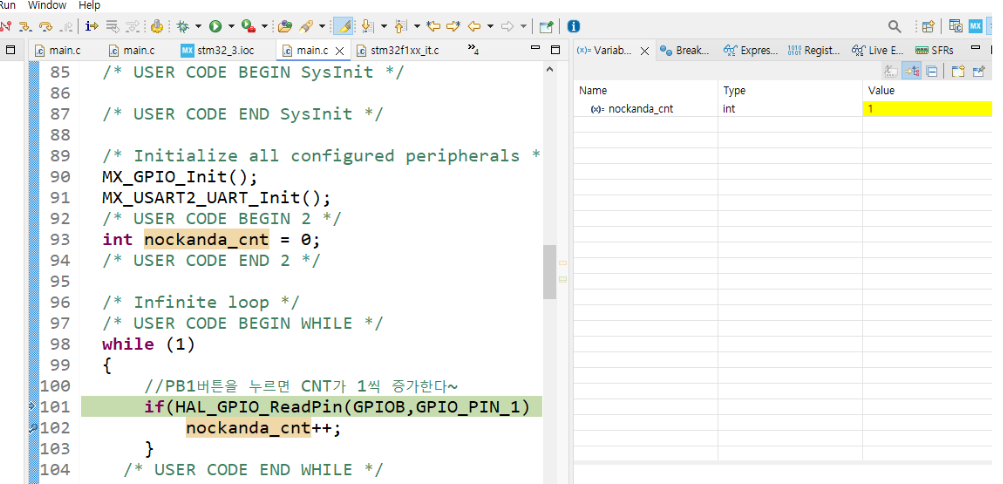Click the Step Into debug icon
1003x484 pixels.
[x=26, y=26]
